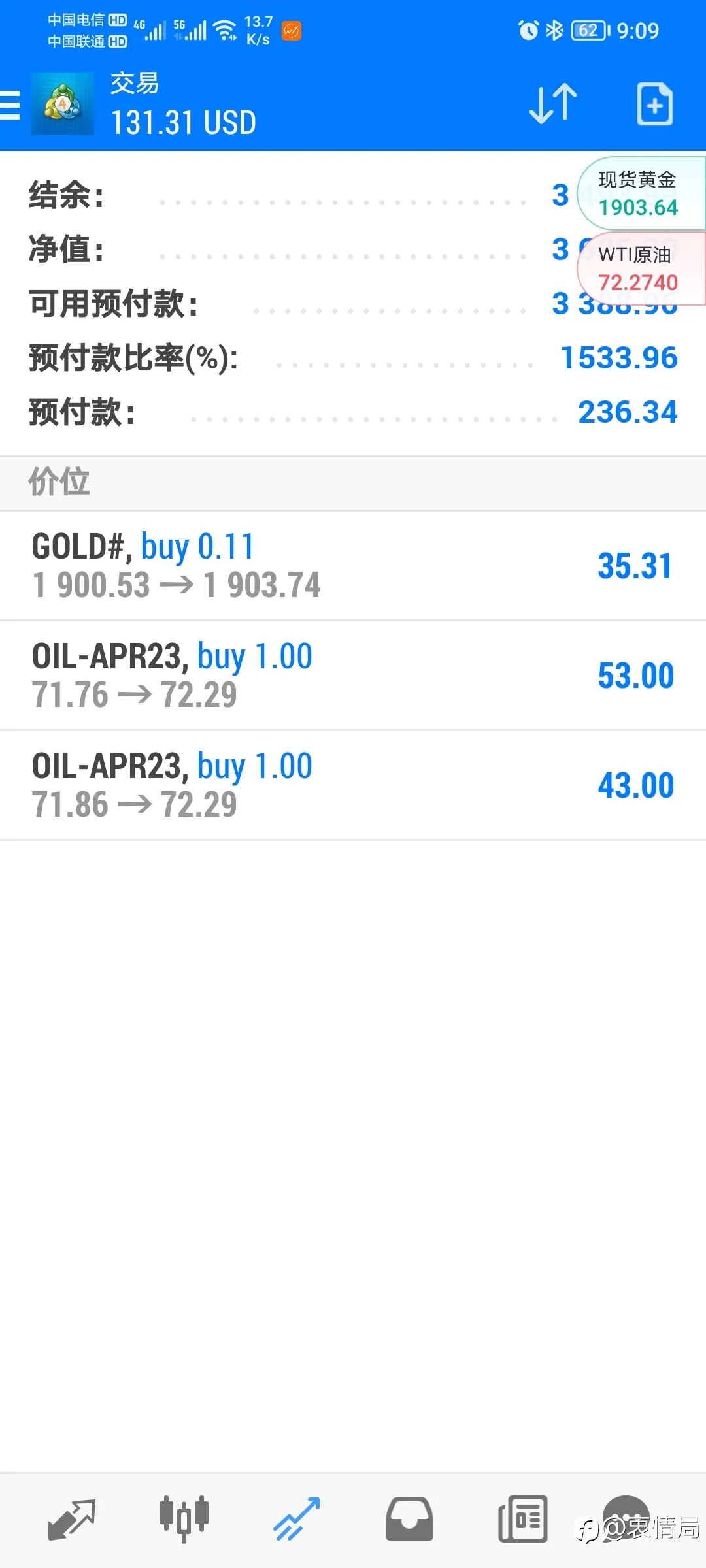Tap the battery indicator in status bar
Screen dimensions: 706x1568
tap(590, 30)
